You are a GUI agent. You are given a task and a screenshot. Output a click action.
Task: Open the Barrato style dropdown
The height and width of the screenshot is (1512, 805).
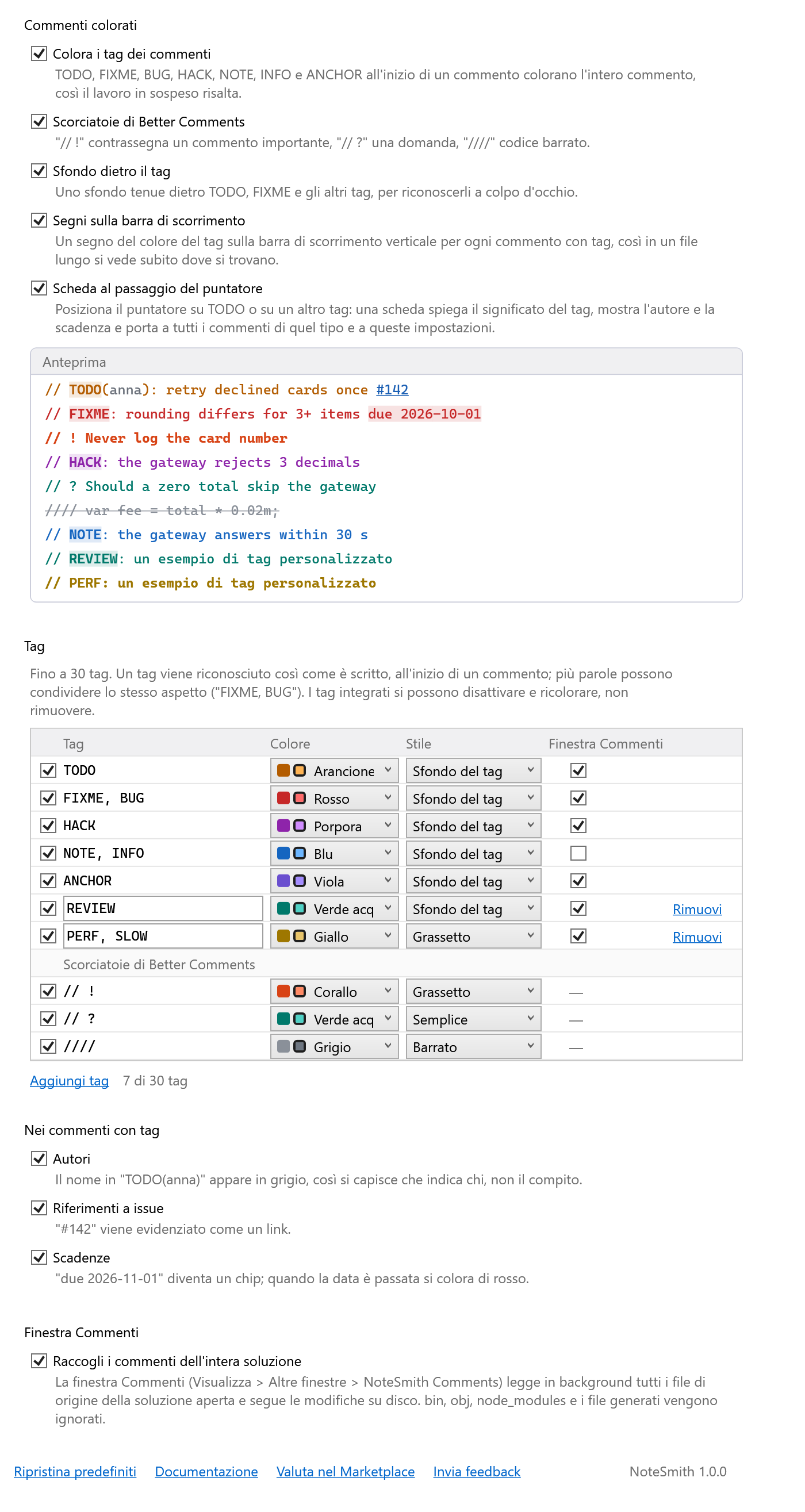pyautogui.click(x=473, y=1046)
